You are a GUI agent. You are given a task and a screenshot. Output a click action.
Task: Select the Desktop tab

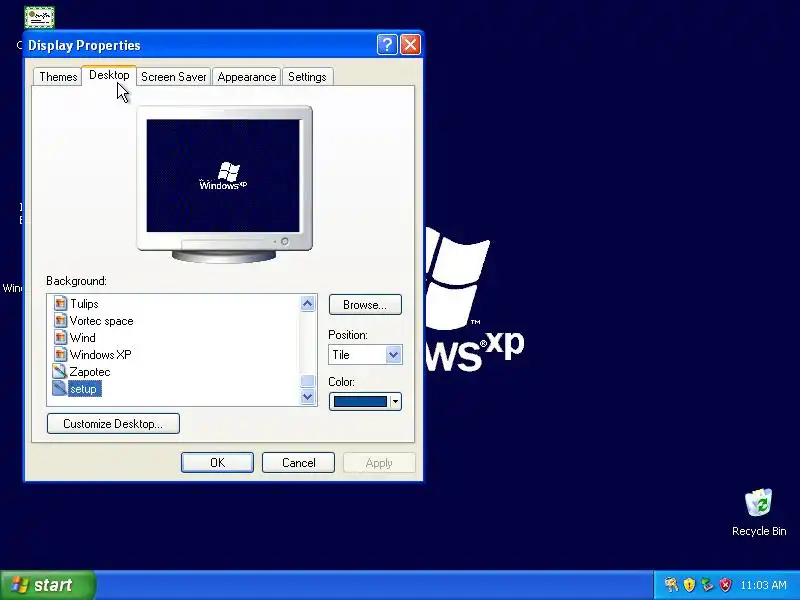click(x=109, y=75)
